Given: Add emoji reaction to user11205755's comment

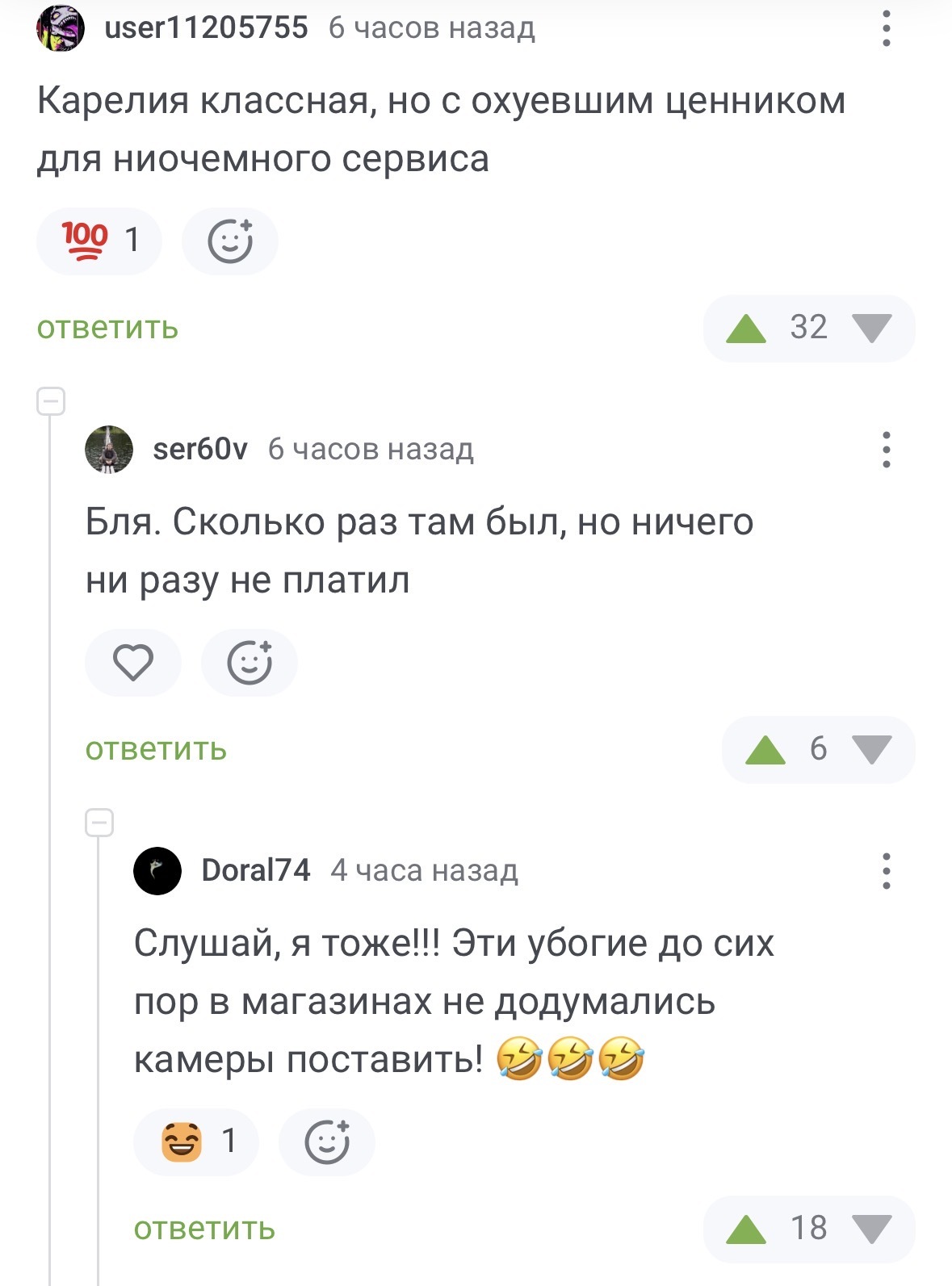Looking at the screenshot, I should click(230, 241).
